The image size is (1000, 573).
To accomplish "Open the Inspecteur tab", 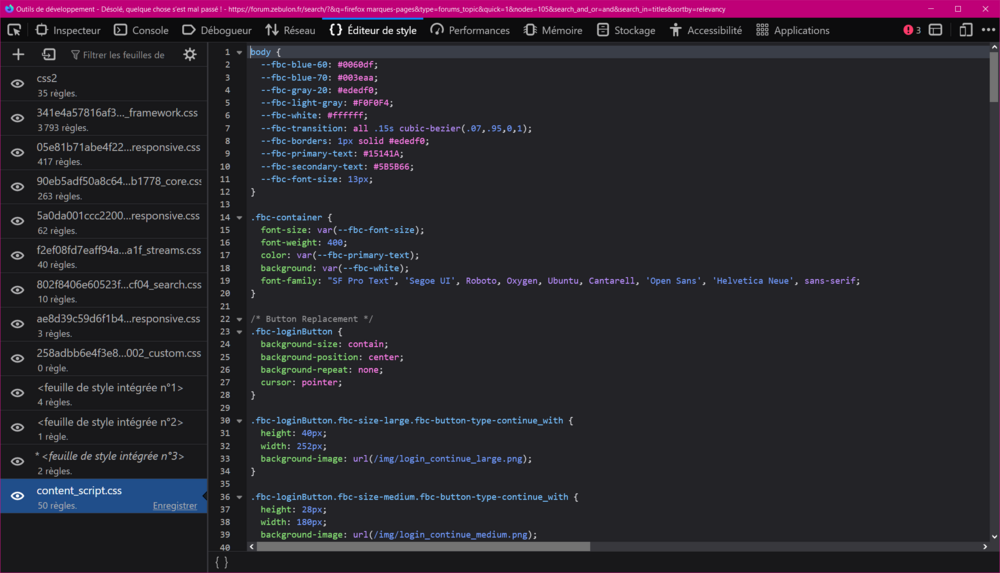I will [68, 30].
